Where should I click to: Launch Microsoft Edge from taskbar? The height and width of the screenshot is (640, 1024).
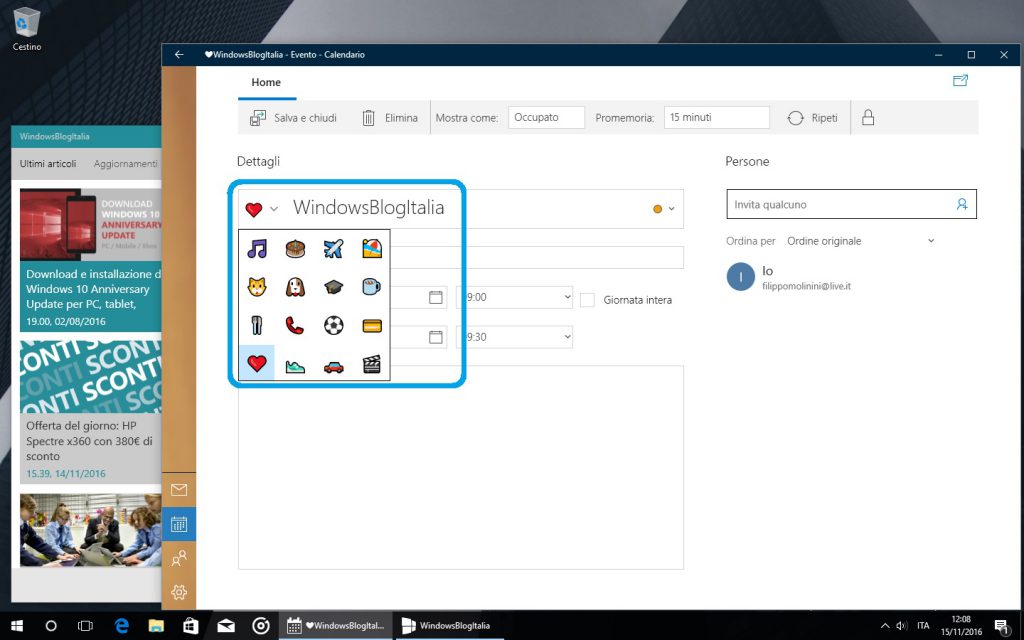(122, 626)
